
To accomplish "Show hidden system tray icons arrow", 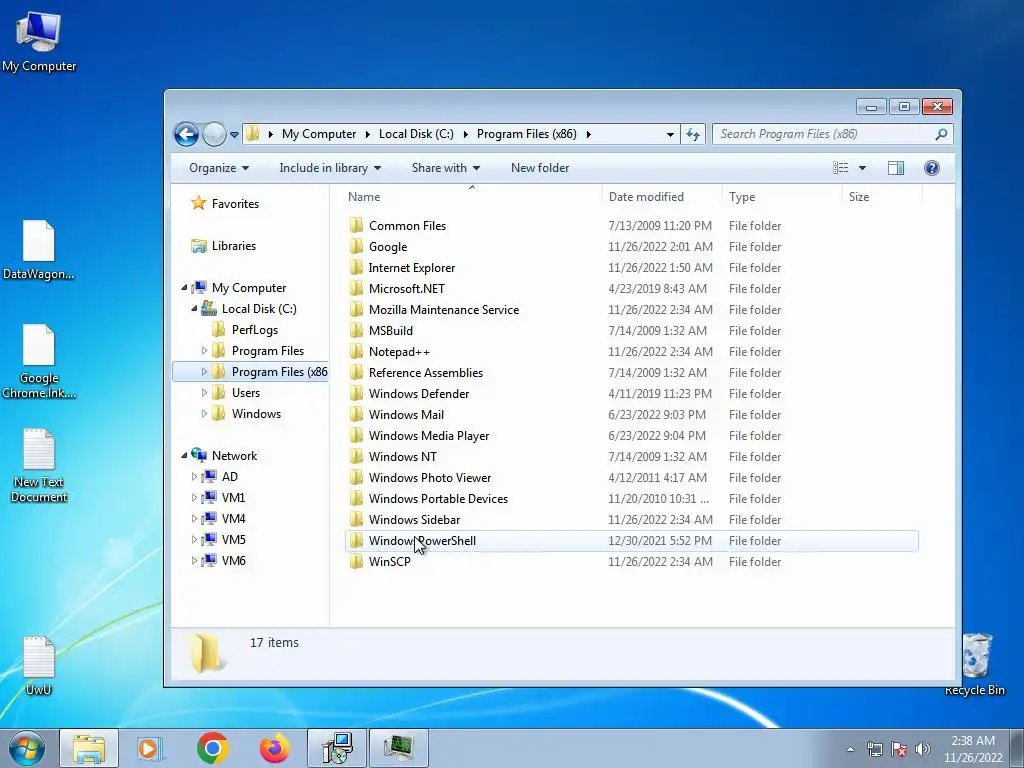I will click(x=850, y=749).
